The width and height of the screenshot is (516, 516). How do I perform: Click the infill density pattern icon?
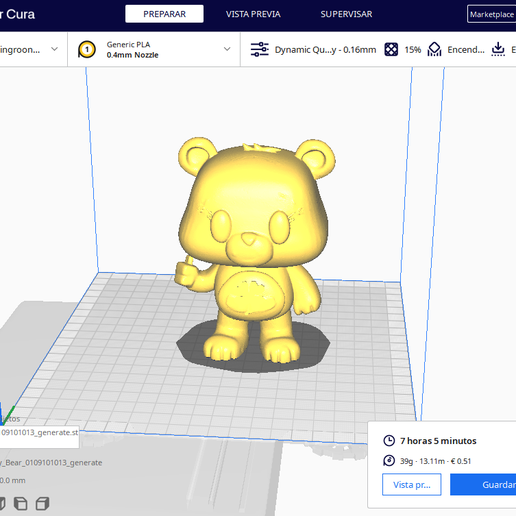point(391,50)
